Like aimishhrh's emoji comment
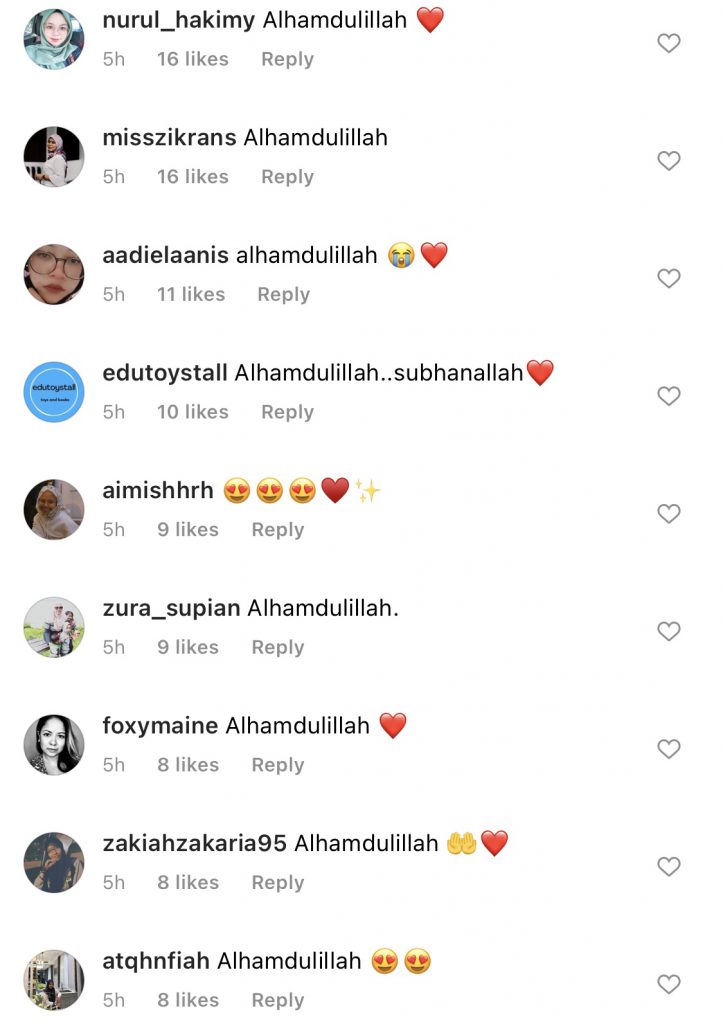Viewport: 723px width, 1024px height. [x=669, y=513]
